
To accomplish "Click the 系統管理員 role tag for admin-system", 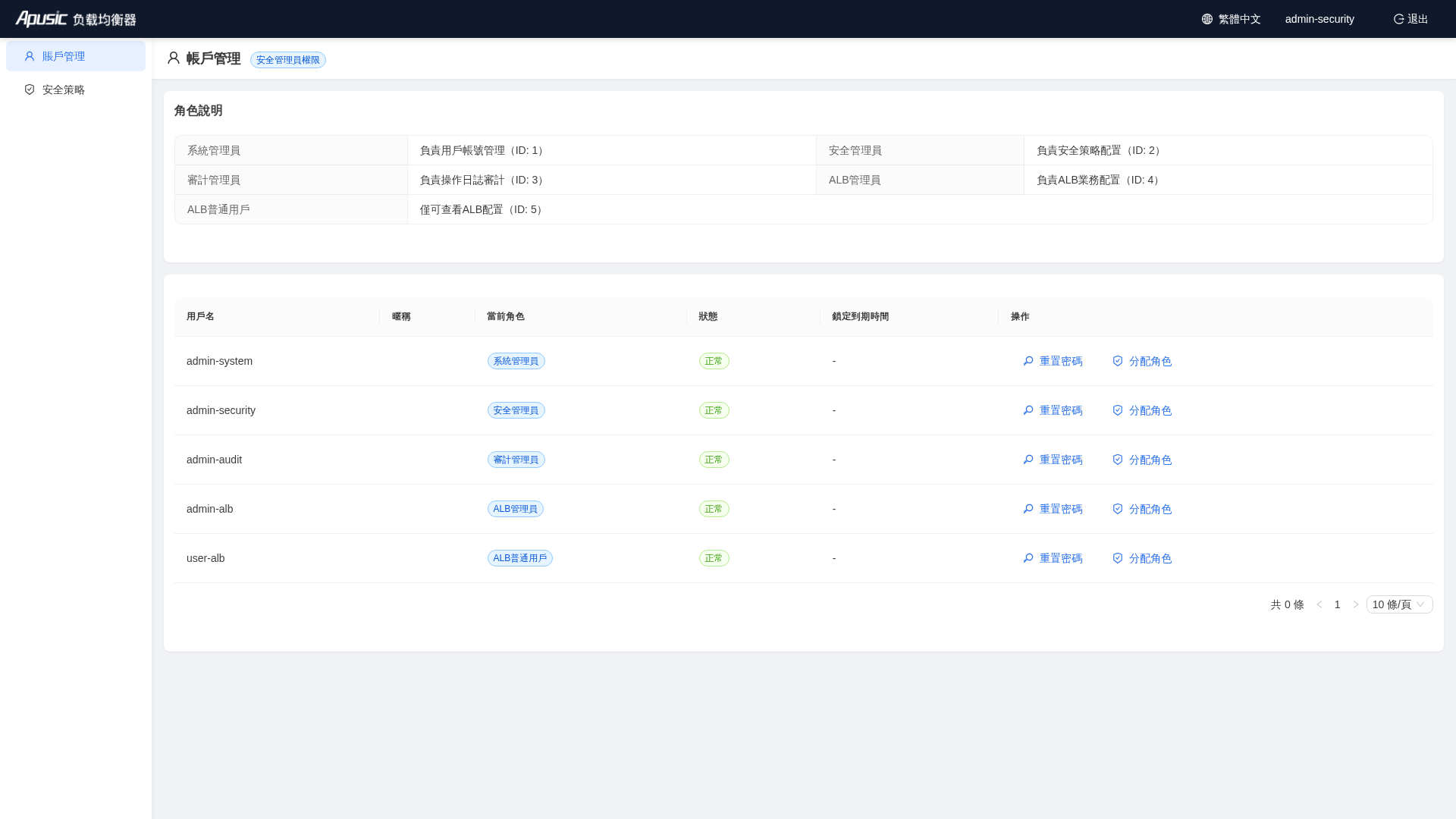I will click(x=516, y=361).
